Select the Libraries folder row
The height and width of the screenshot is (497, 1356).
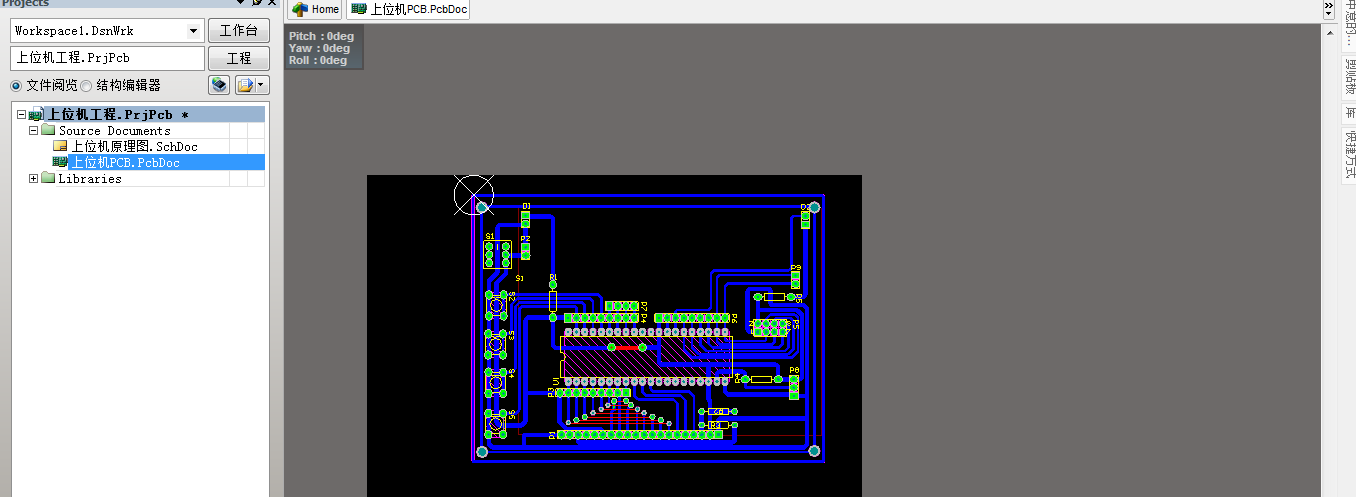153,179
